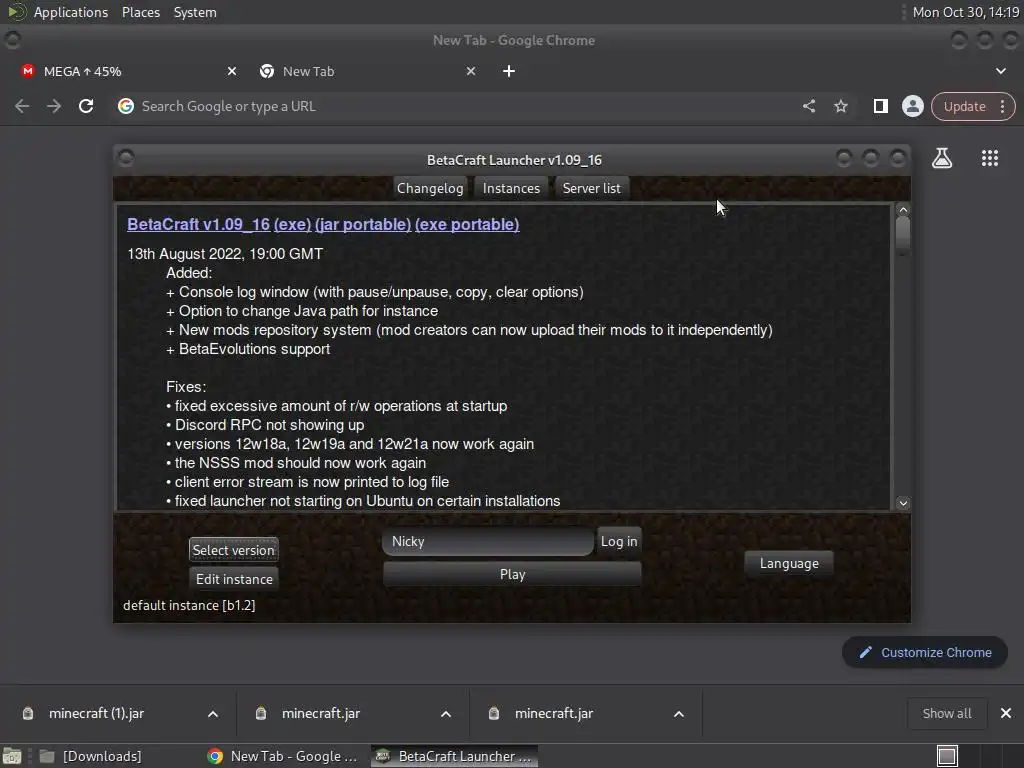Expand options for minecraft (1).jar download
The width and height of the screenshot is (1024, 768).
pos(213,714)
